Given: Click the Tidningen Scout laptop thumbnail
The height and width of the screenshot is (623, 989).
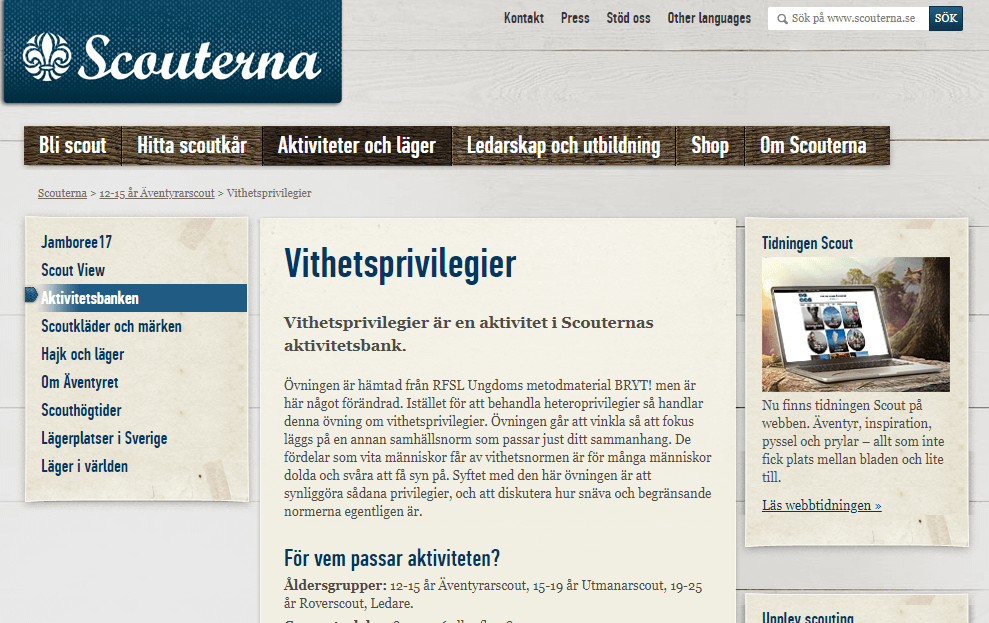Looking at the screenshot, I should click(x=855, y=324).
